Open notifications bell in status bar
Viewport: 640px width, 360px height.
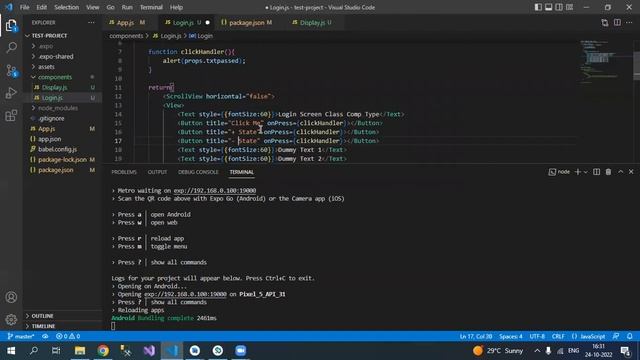[x=630, y=336]
